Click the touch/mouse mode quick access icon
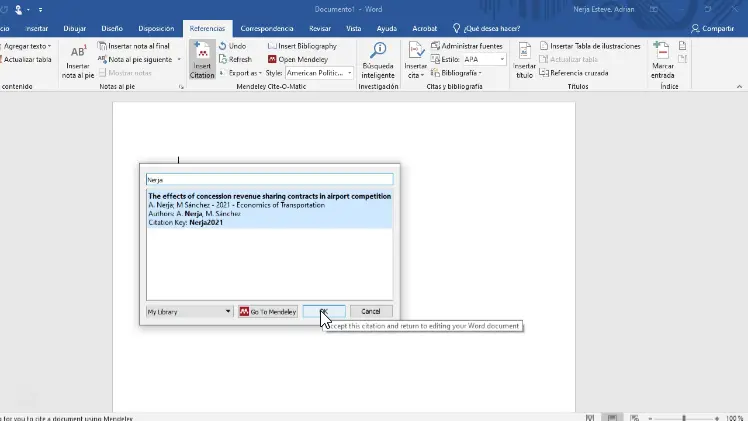 (19, 10)
